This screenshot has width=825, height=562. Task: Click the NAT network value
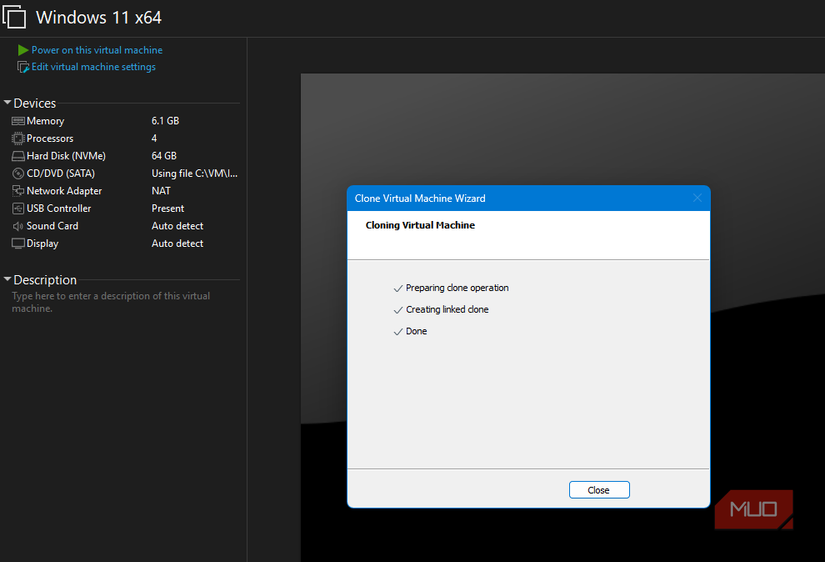tap(161, 191)
